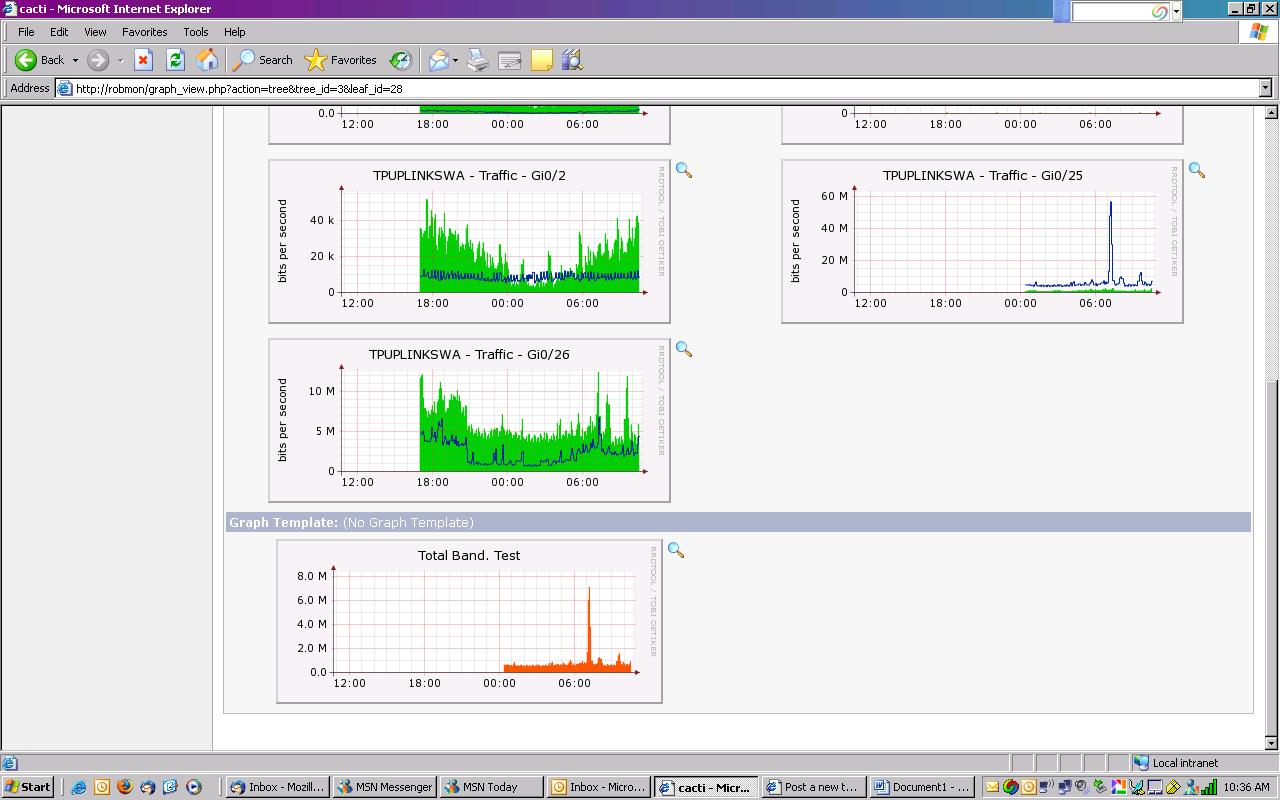
Task: Click the Forward navigation arrow
Action: point(97,60)
